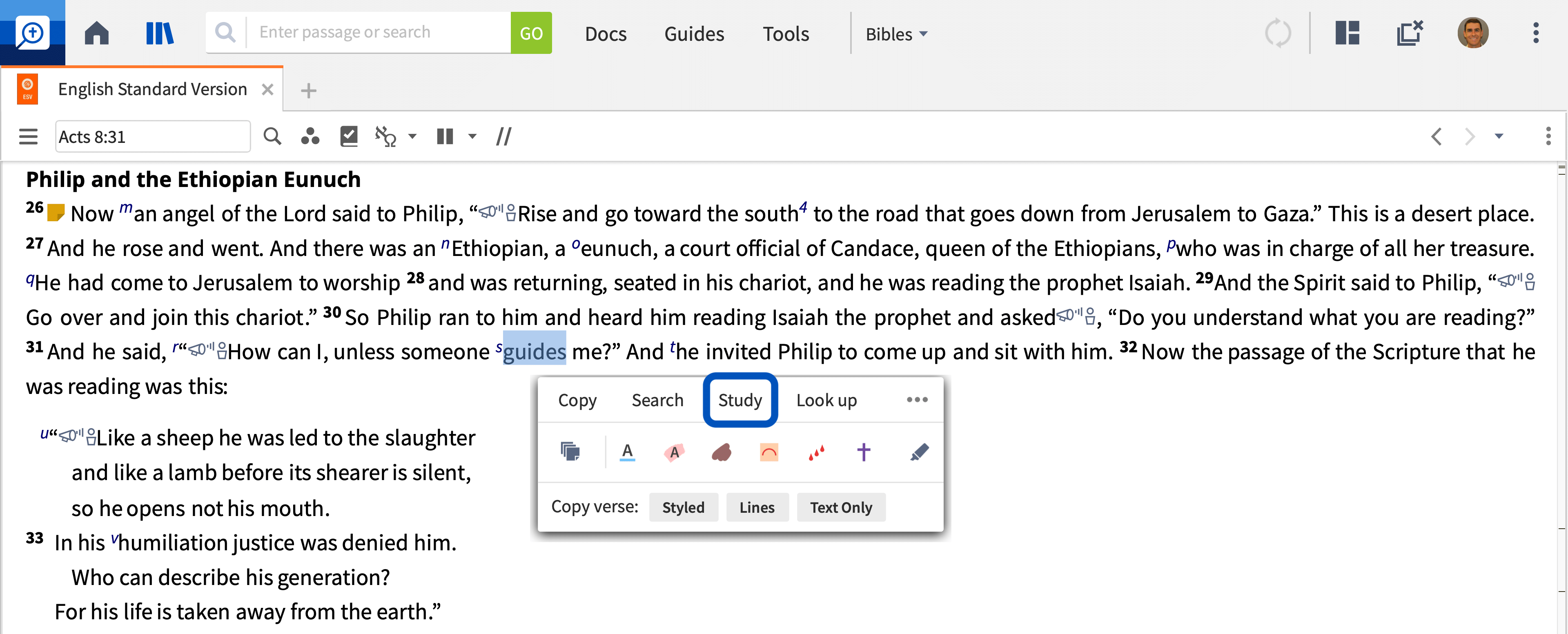Click inside the Acts 8:31 reference box
Screen dimensions: 1568x634
(151, 136)
